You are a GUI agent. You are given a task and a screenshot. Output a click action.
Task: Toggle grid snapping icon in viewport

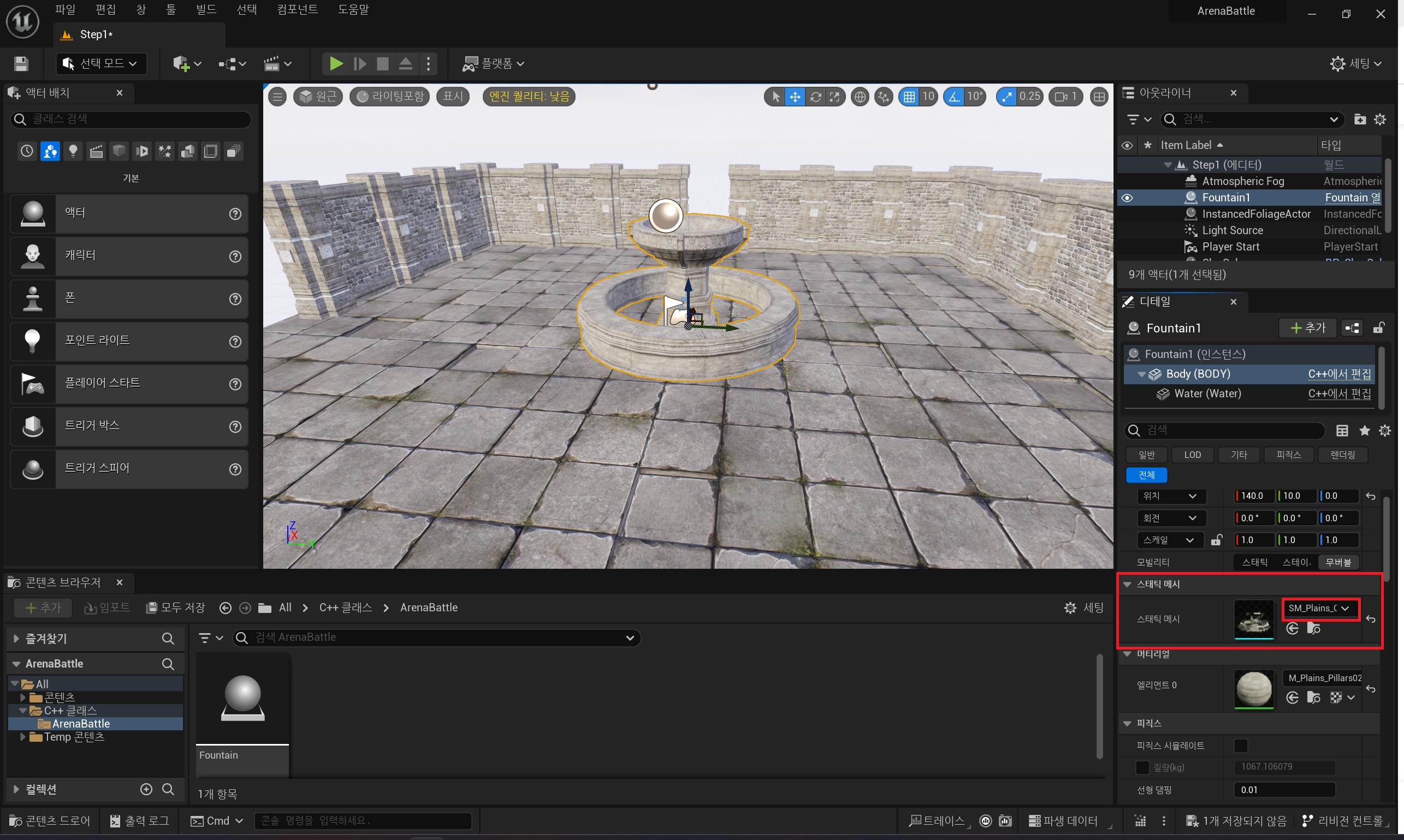click(x=909, y=97)
